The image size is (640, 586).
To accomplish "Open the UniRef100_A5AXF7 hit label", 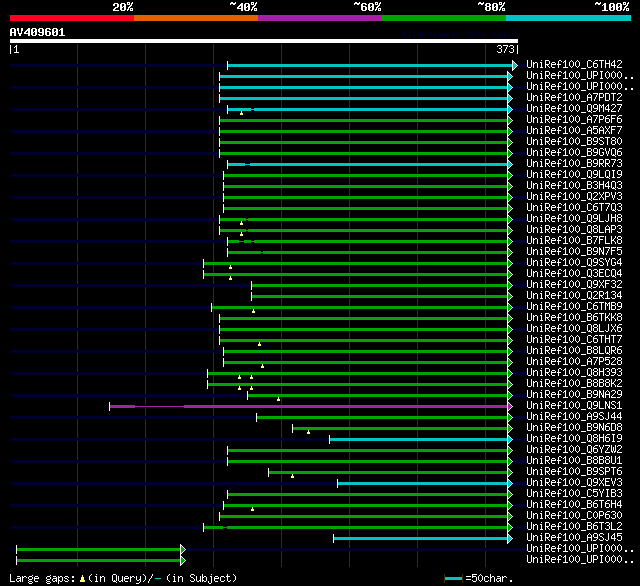I will 574,131.
